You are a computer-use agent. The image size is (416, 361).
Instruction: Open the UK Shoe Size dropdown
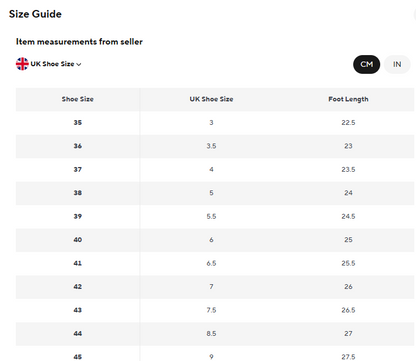tap(49, 64)
